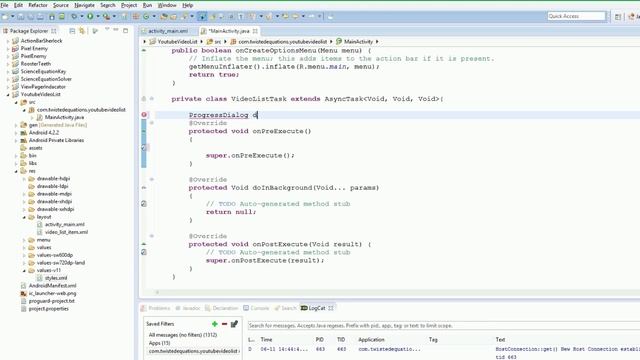Viewport: 640px width, 360px height.
Task: Close the MainActivity.java editor tab
Action: (255, 31)
